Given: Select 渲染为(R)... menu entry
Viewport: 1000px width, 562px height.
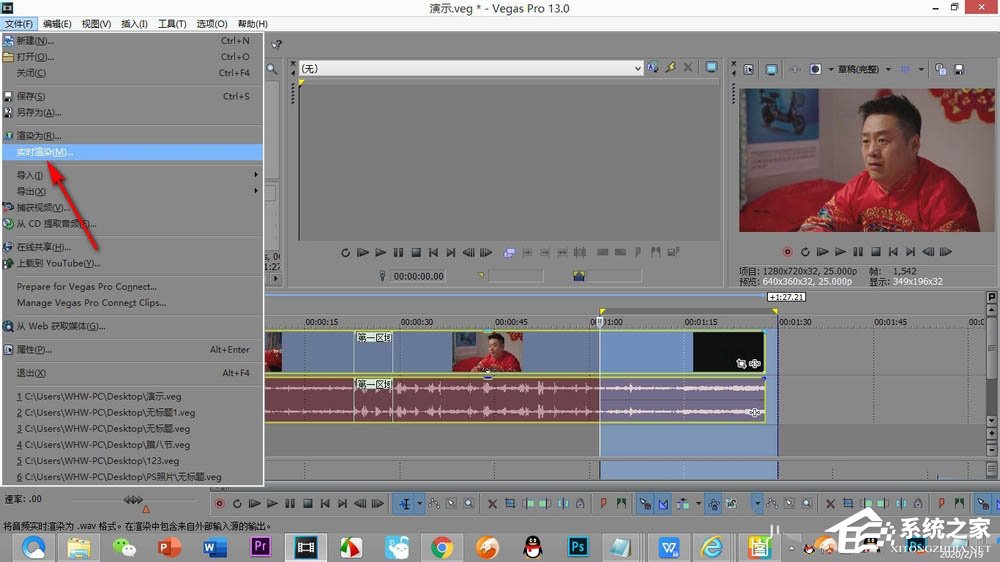Looking at the screenshot, I should click(133, 136).
